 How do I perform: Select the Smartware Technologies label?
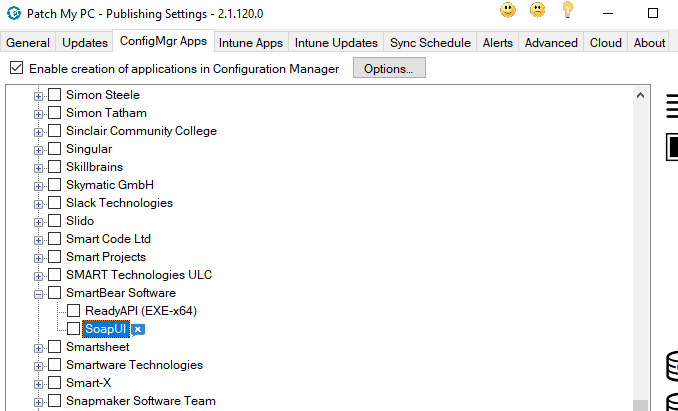click(134, 365)
